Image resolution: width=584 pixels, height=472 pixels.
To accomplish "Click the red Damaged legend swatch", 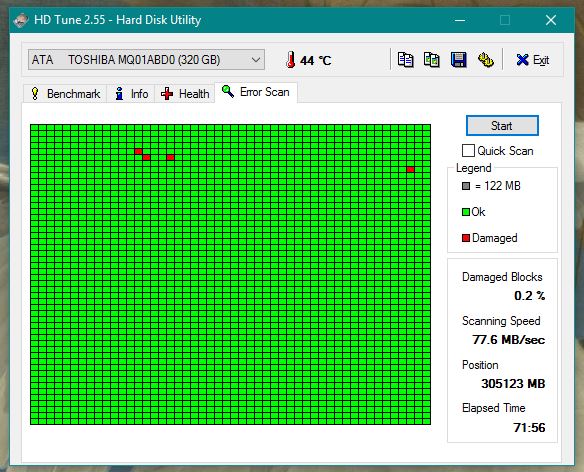I will (x=466, y=238).
